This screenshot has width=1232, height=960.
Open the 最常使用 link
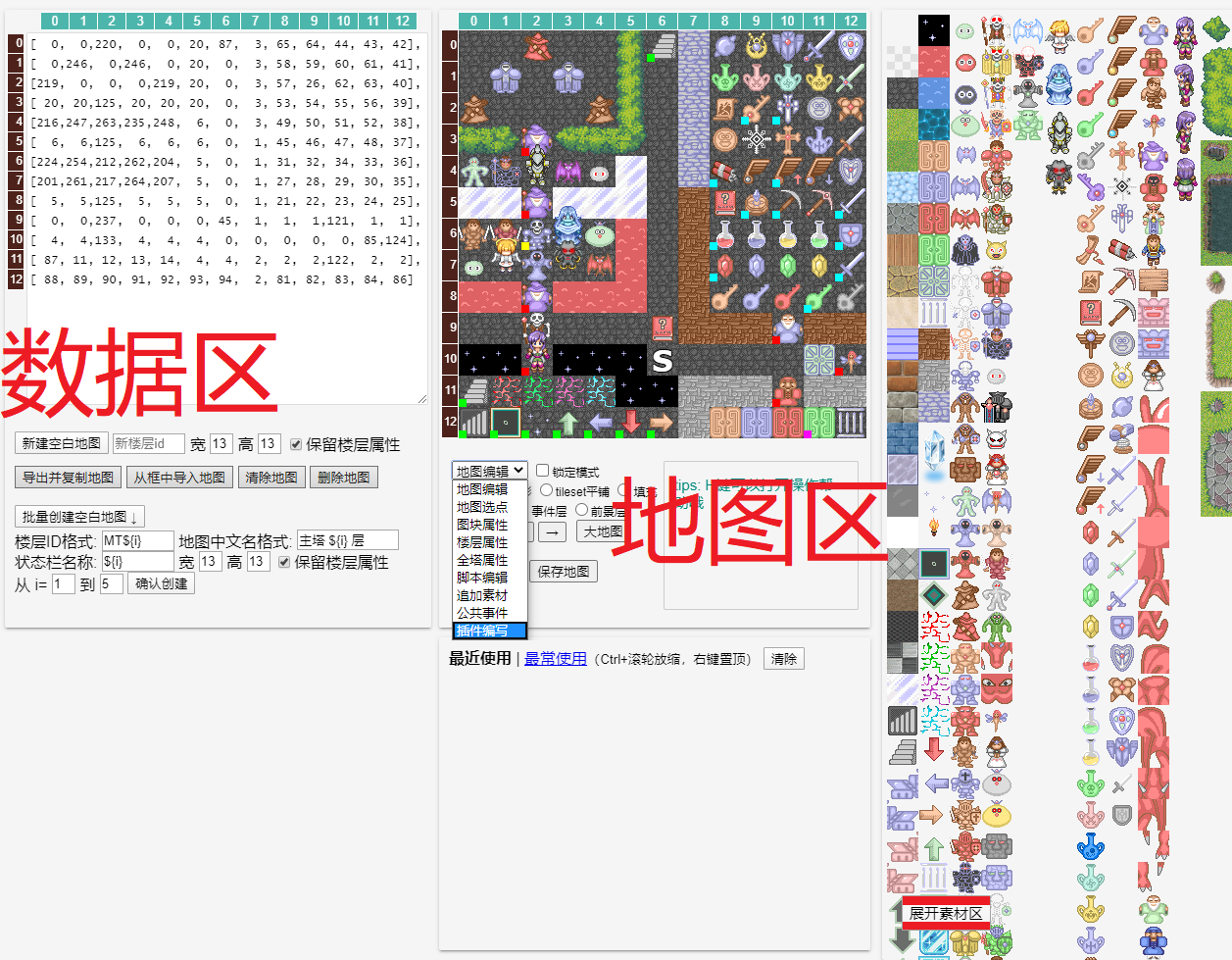click(x=555, y=658)
